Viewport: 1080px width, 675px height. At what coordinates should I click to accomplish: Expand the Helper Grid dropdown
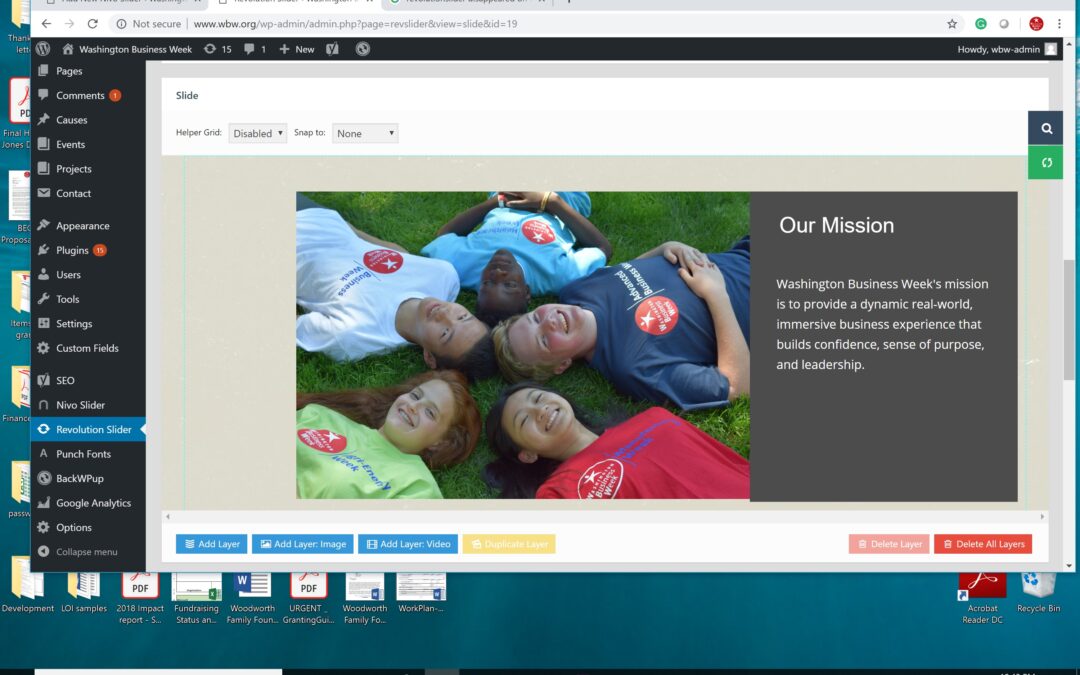click(258, 134)
